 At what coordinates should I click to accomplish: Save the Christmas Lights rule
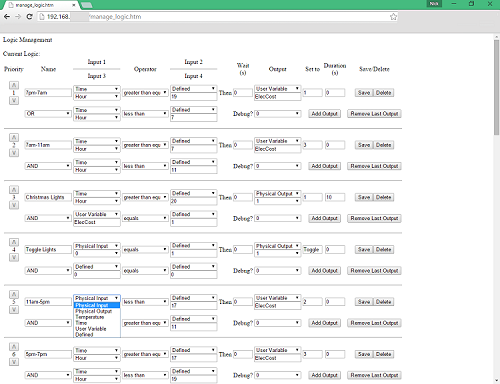point(364,197)
